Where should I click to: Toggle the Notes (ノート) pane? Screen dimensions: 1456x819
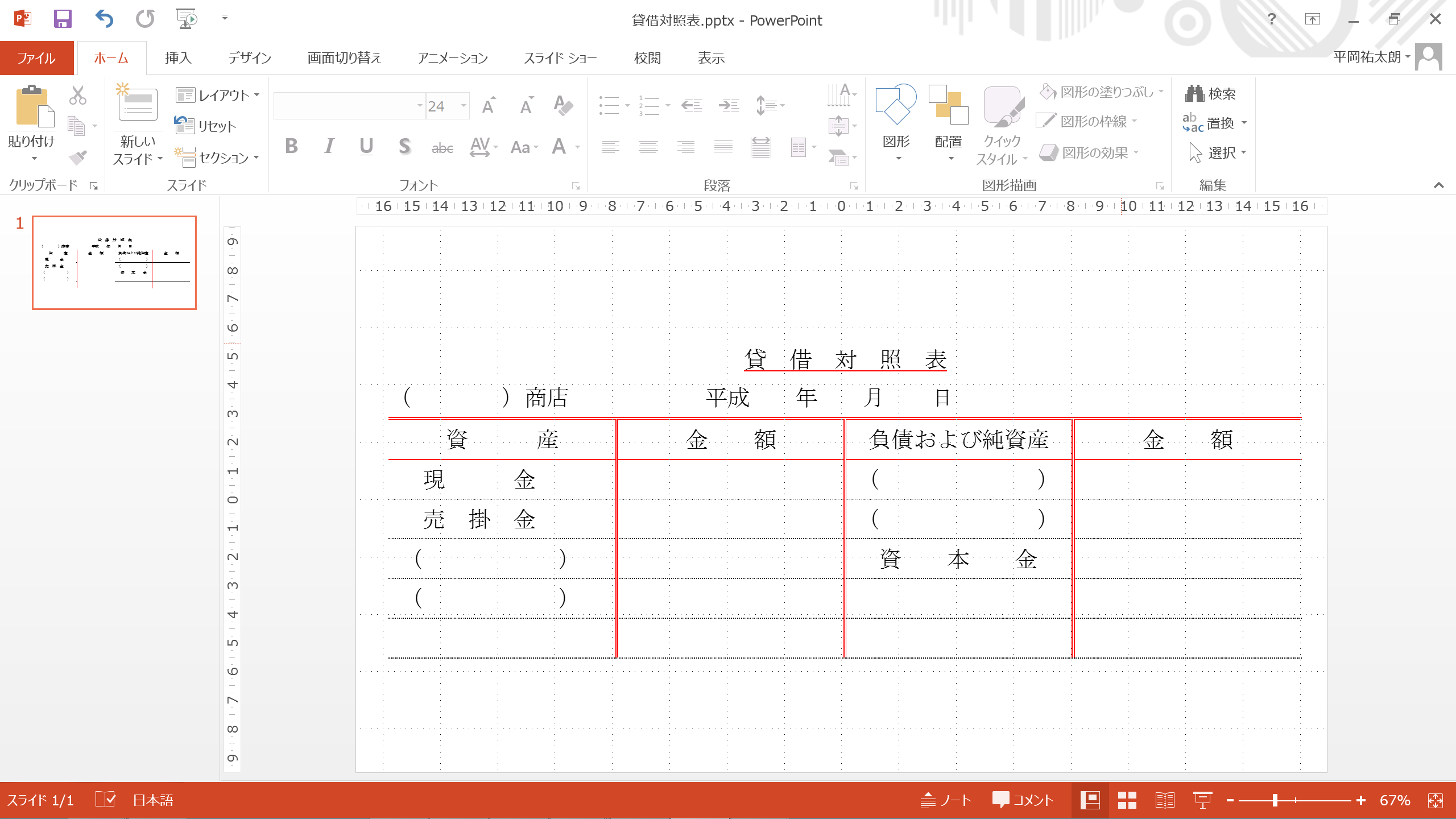[946, 800]
